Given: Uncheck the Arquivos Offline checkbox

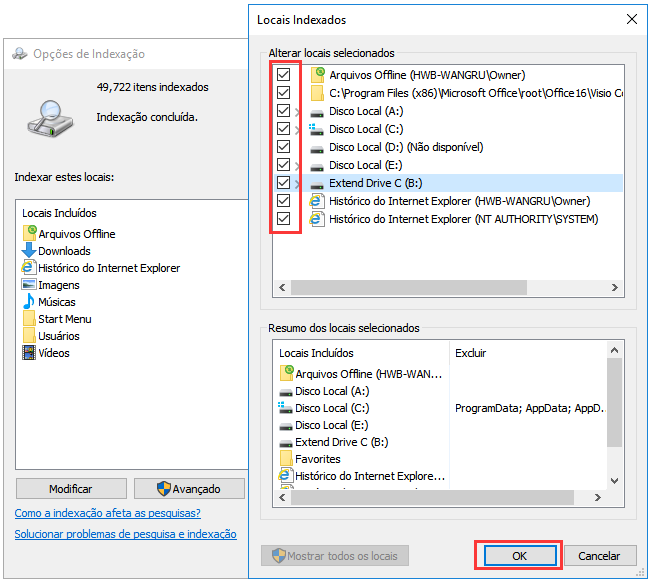Looking at the screenshot, I should click(284, 75).
